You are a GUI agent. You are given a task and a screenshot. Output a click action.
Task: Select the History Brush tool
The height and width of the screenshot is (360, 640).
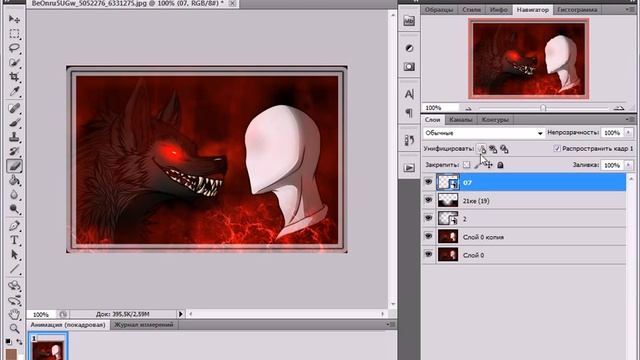14,151
